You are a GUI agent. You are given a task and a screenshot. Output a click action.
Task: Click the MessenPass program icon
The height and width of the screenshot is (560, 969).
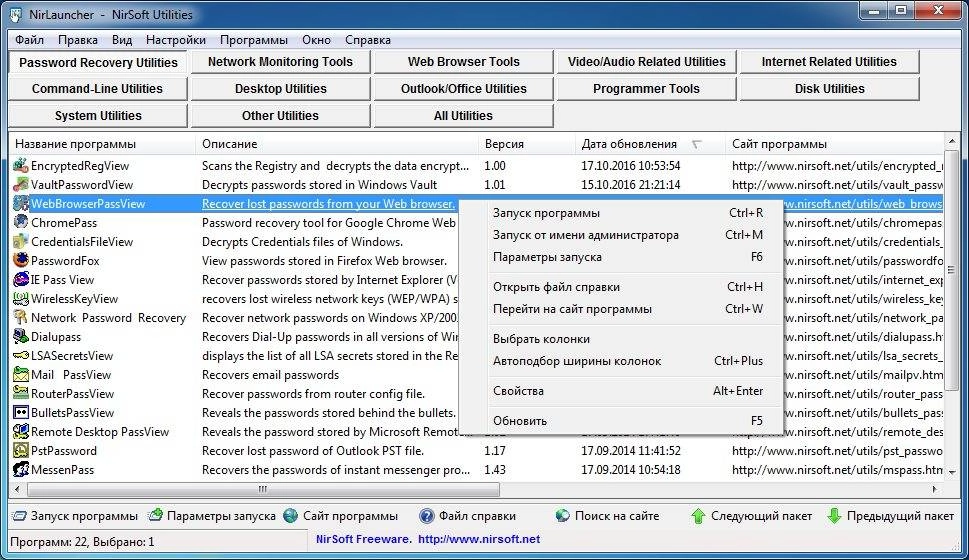20,470
